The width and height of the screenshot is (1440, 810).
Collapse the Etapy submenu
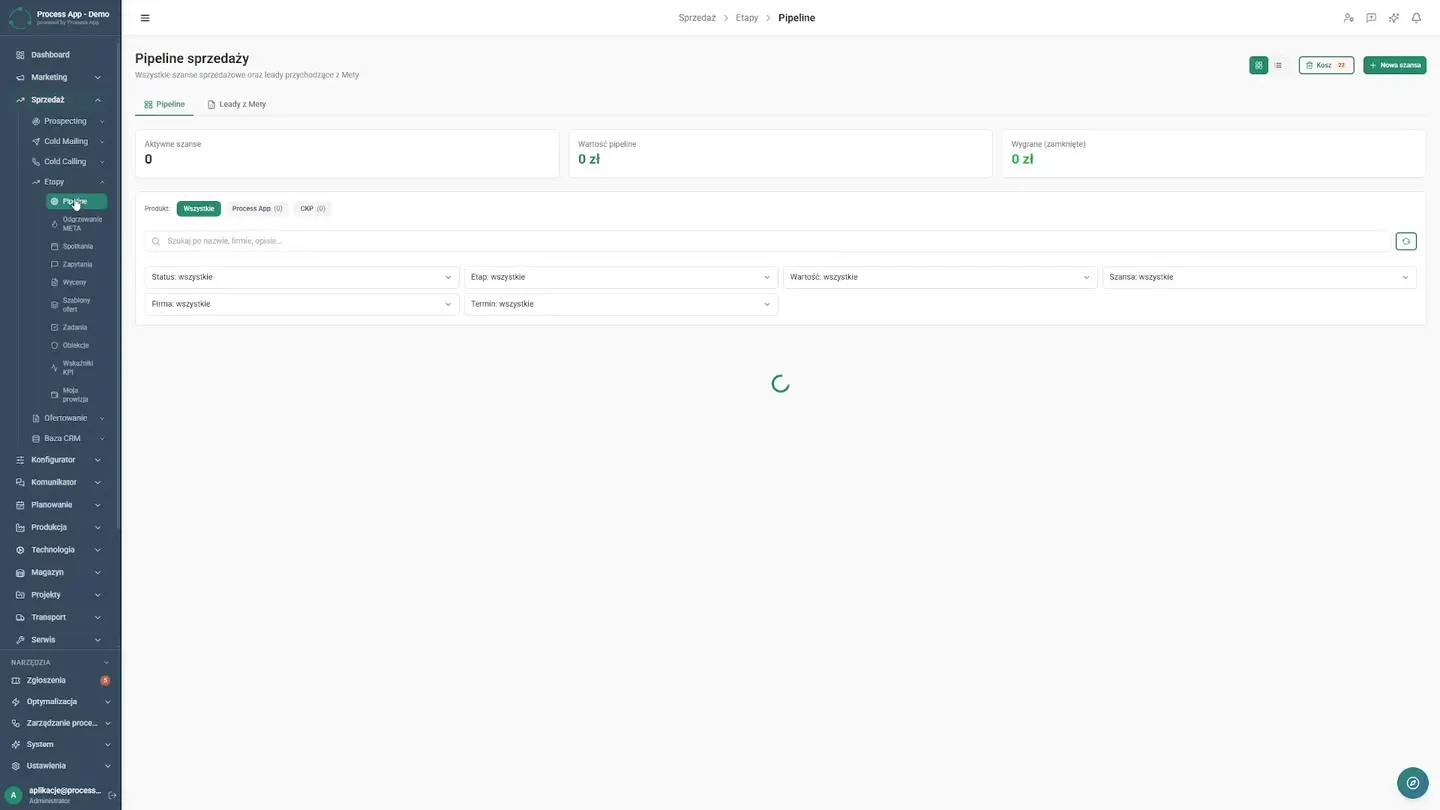pyautogui.click(x=68, y=182)
